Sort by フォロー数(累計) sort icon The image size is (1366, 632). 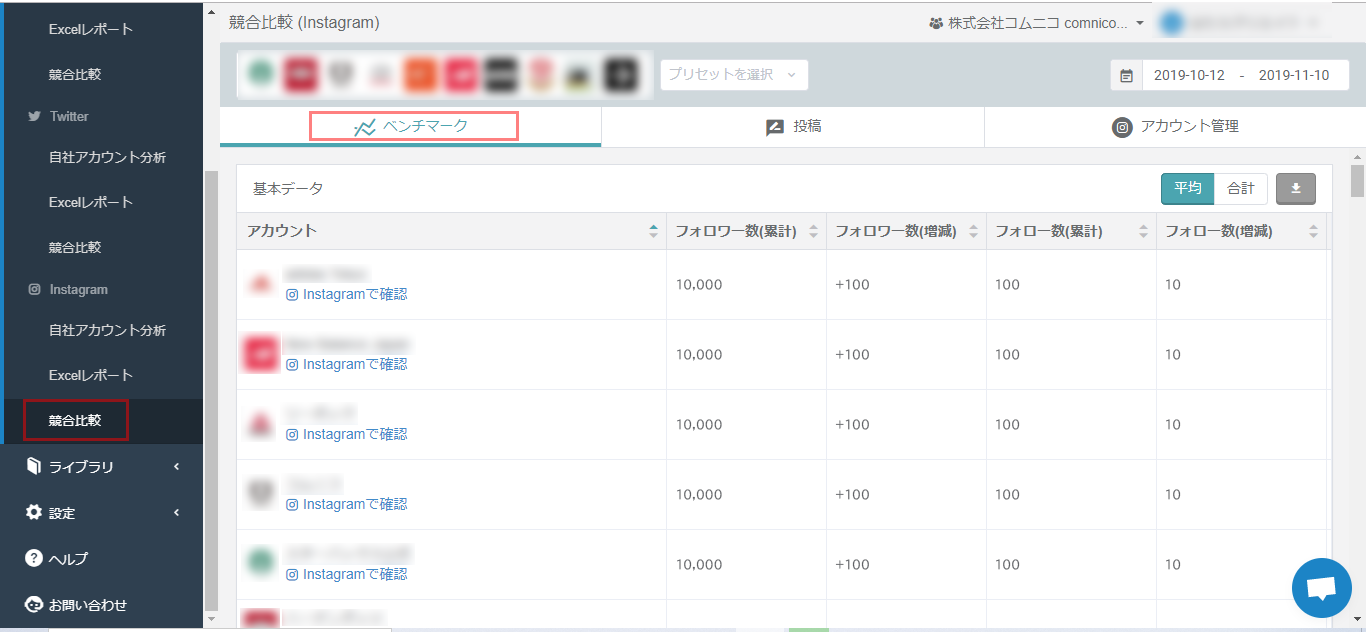1143,231
